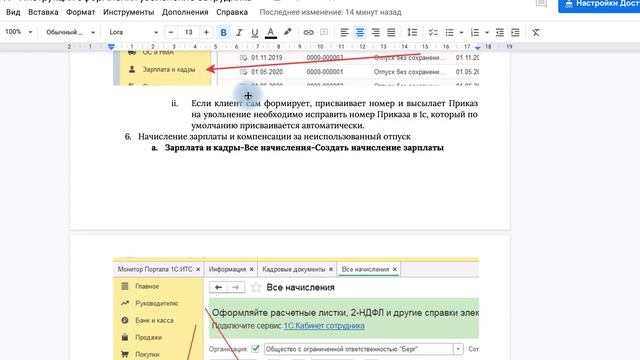640x360 pixels.
Task: Insert a bulleted list
Action: [449, 32]
